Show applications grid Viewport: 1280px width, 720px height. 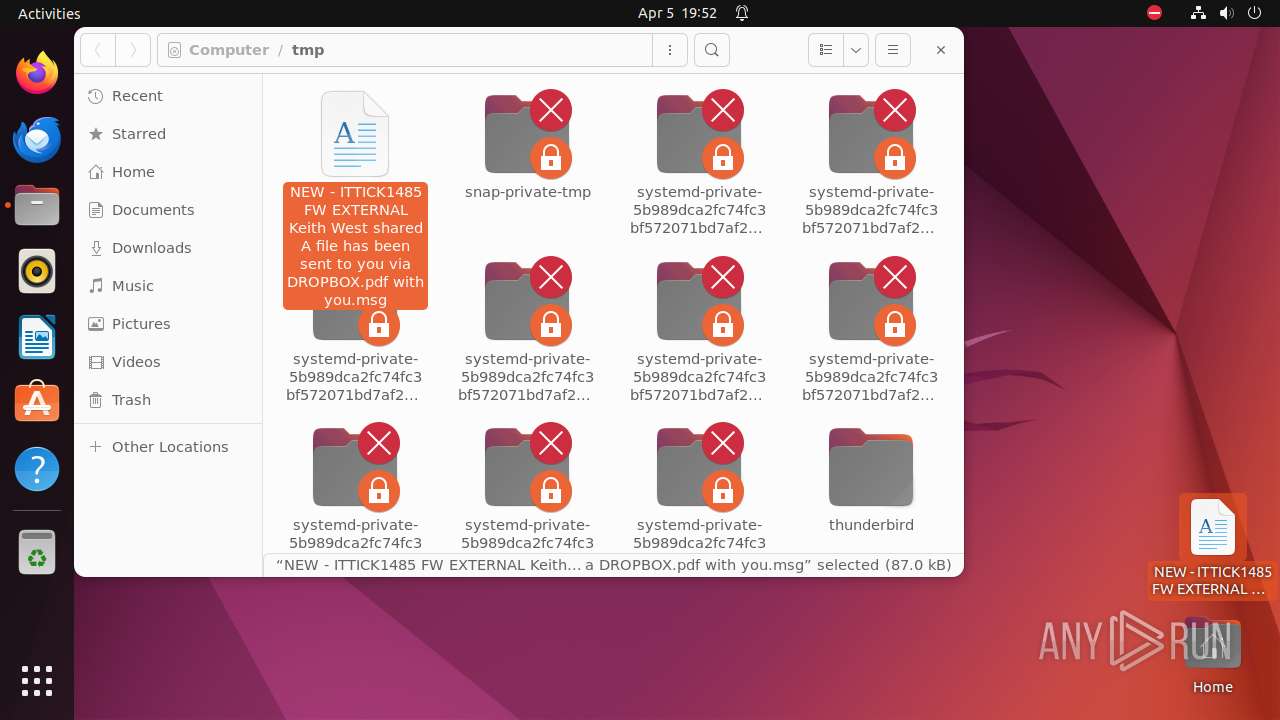tap(37, 680)
